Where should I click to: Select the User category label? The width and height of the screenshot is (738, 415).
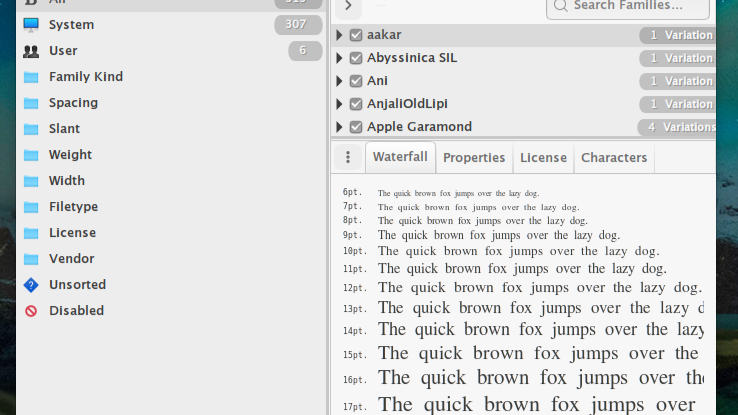[63, 51]
